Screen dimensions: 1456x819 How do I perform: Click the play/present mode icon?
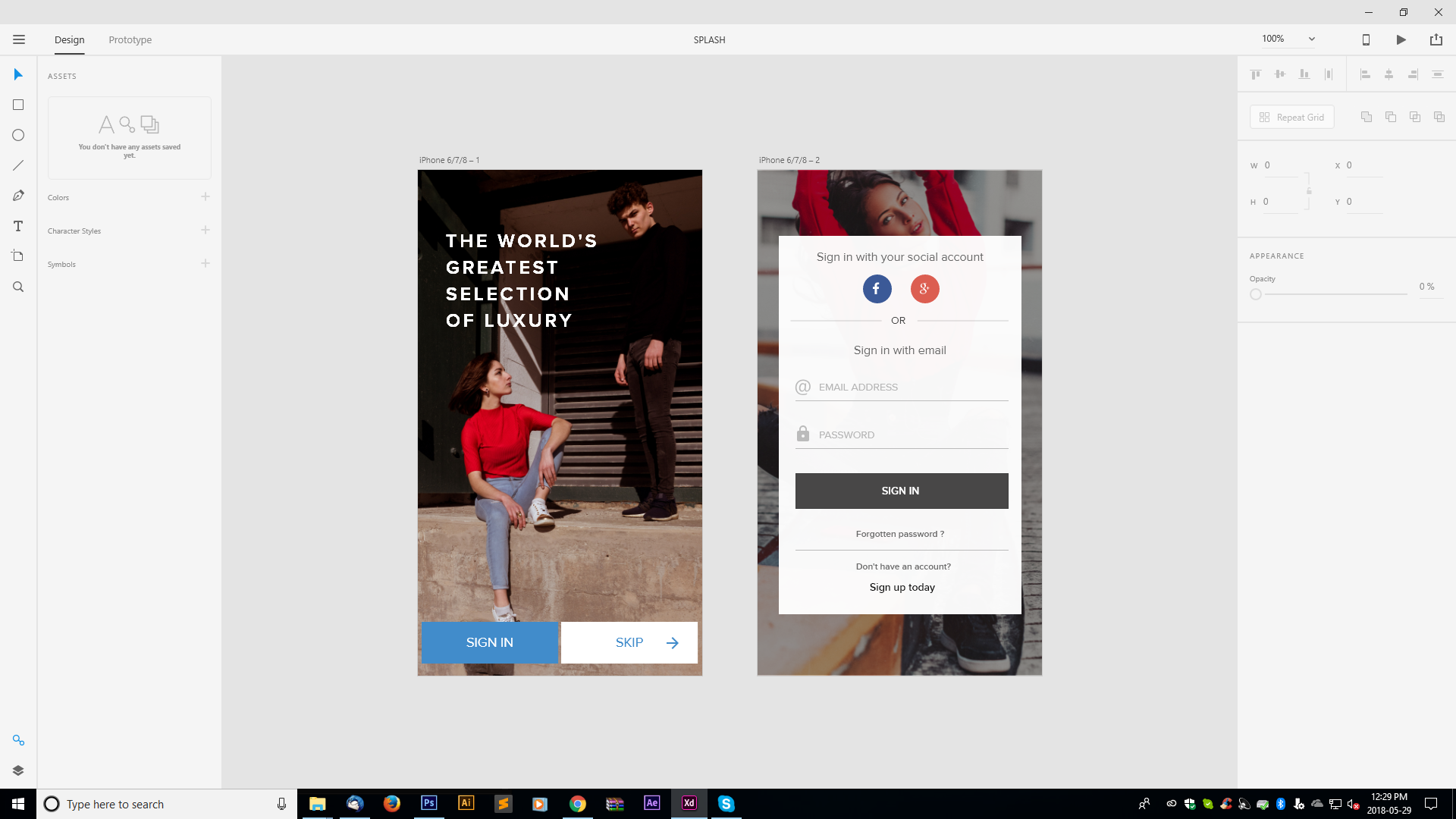1402,39
